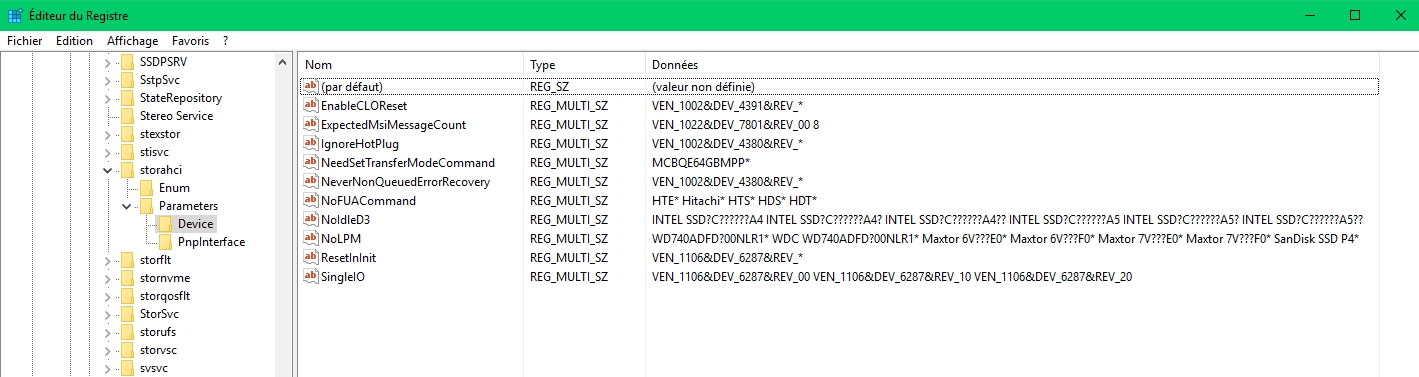Select the SstpSvc folder icon
Viewport: 1419px width, 377px height.
(x=127, y=80)
